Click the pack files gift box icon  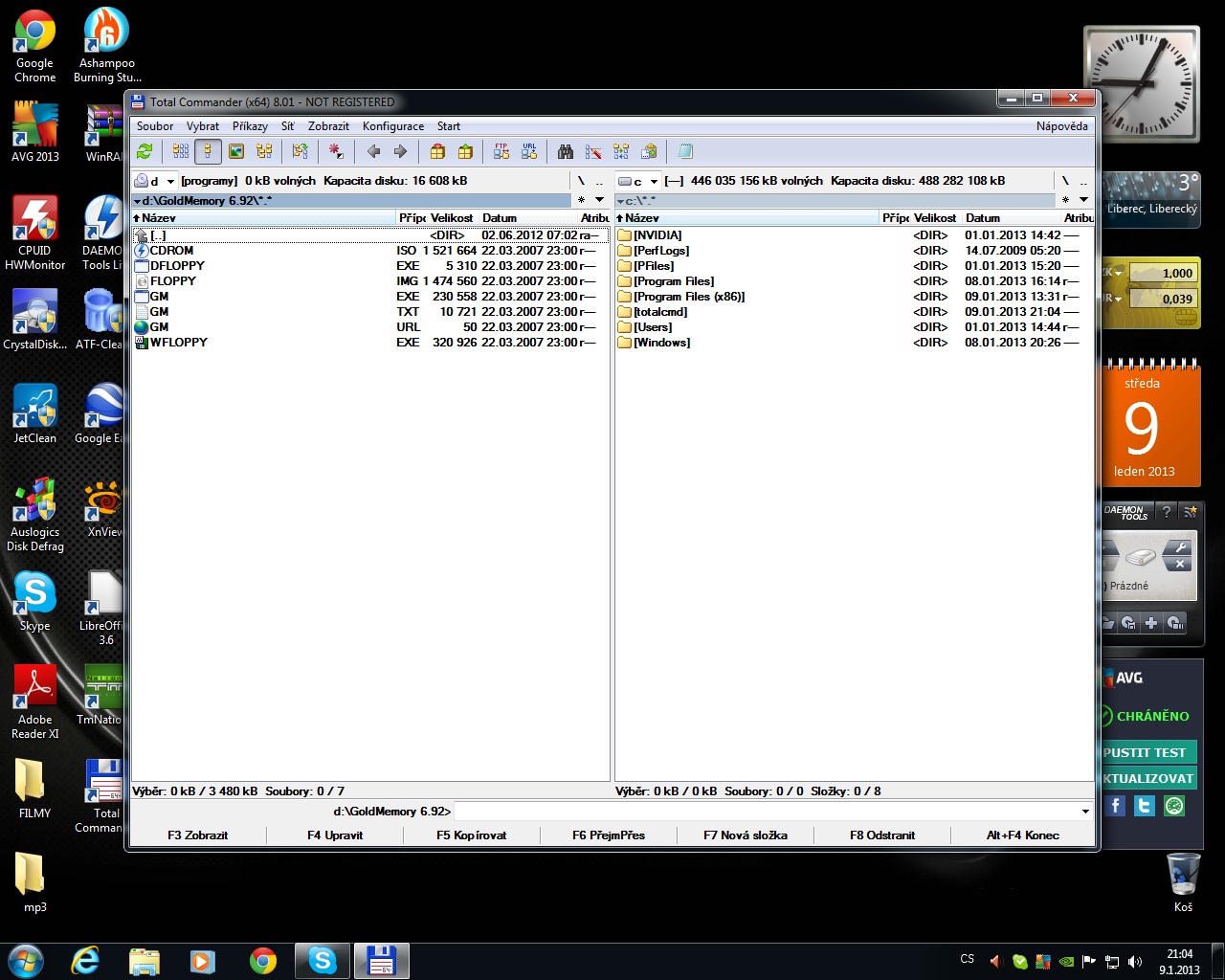437,151
